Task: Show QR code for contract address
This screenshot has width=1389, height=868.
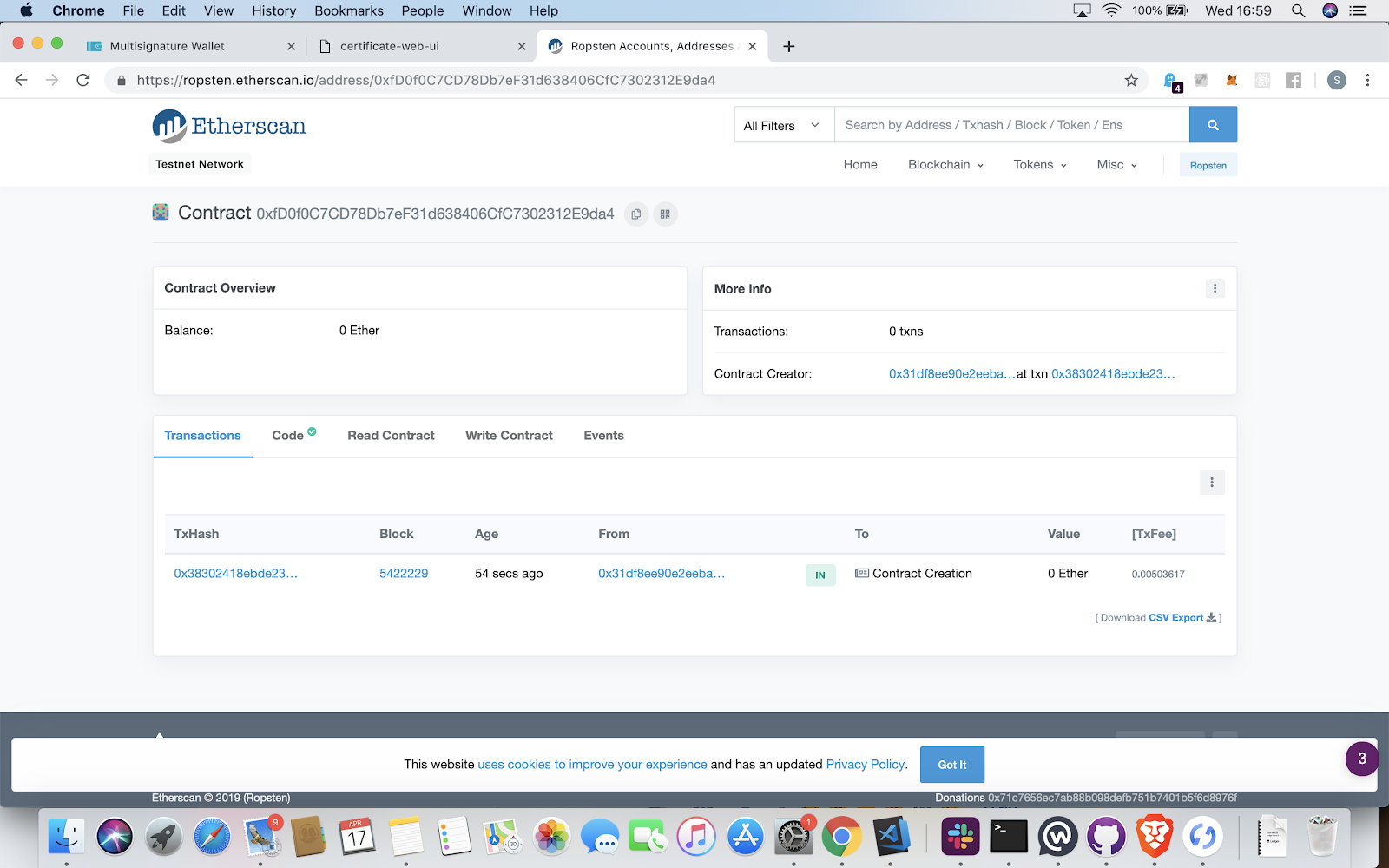Action: tap(665, 214)
